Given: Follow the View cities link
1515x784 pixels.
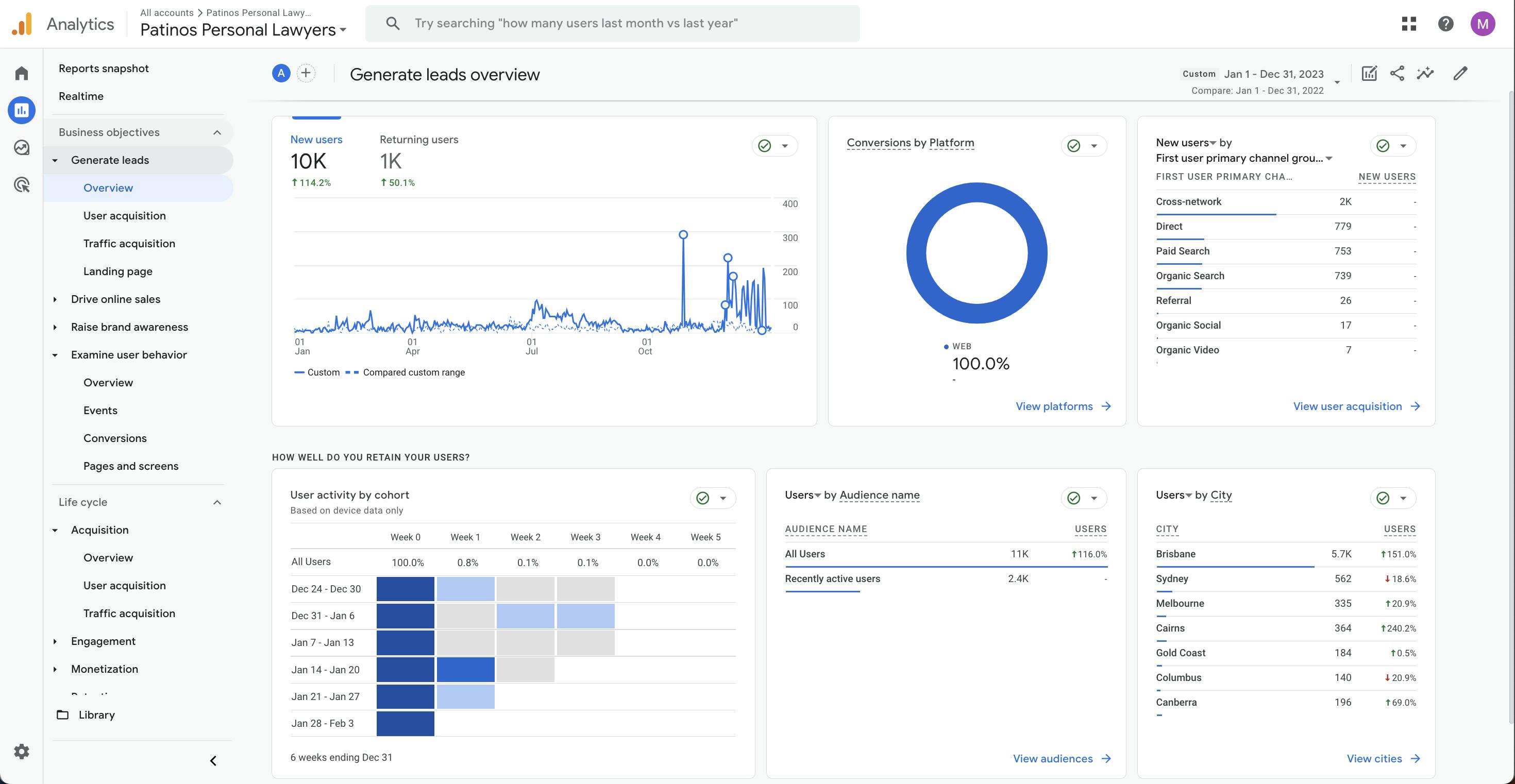Looking at the screenshot, I should (1374, 759).
